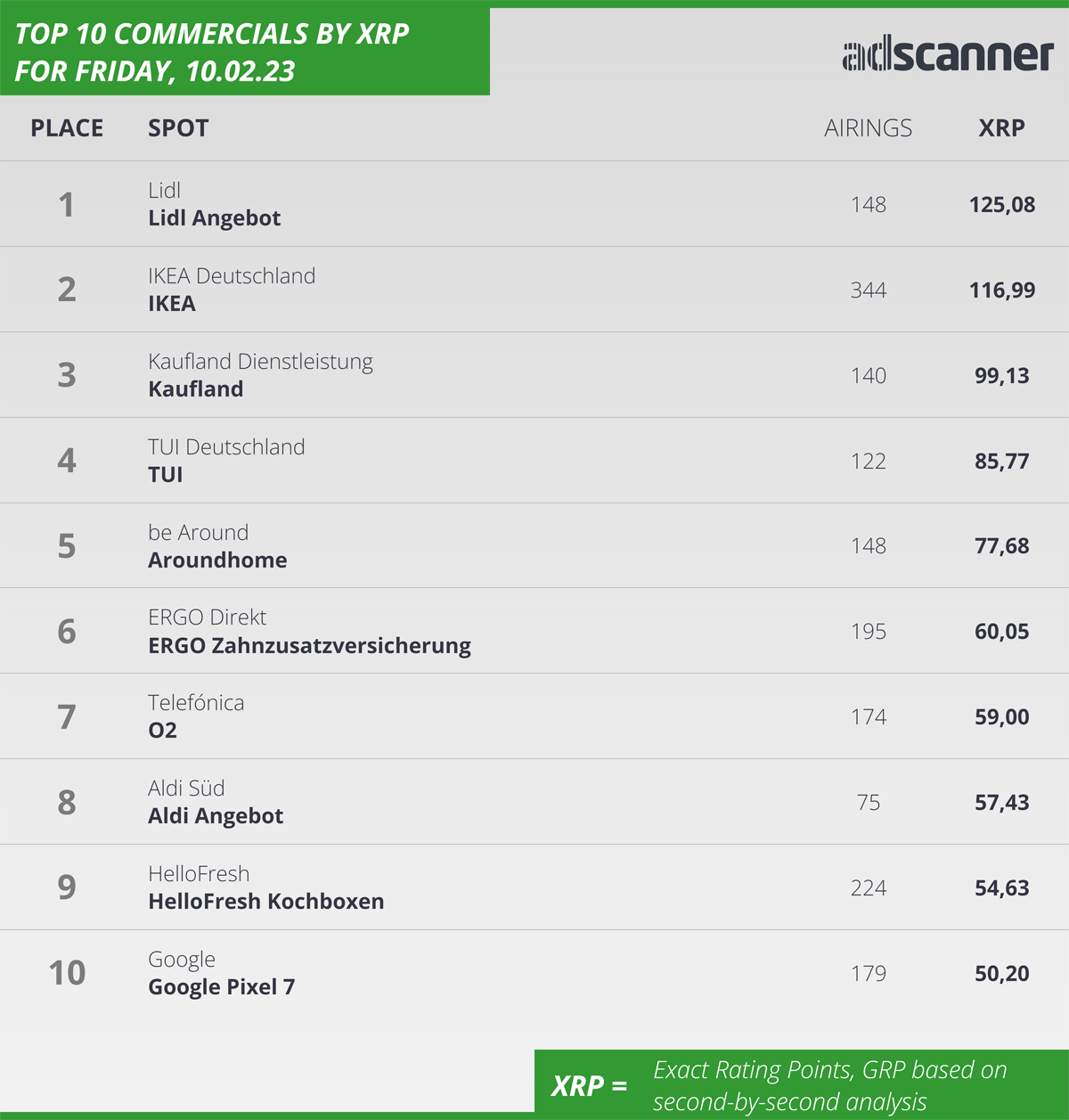Click the airings count 344
This screenshot has width=1069, height=1120.
pos(869,290)
